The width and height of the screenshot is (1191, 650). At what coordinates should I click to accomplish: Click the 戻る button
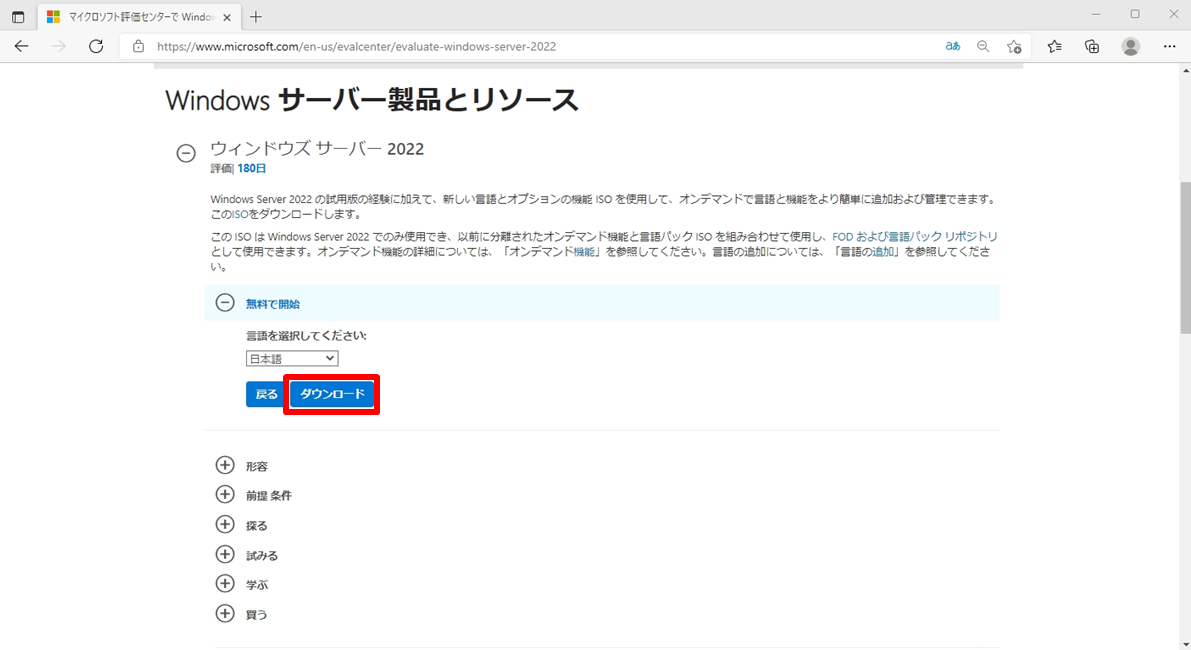pyautogui.click(x=266, y=394)
